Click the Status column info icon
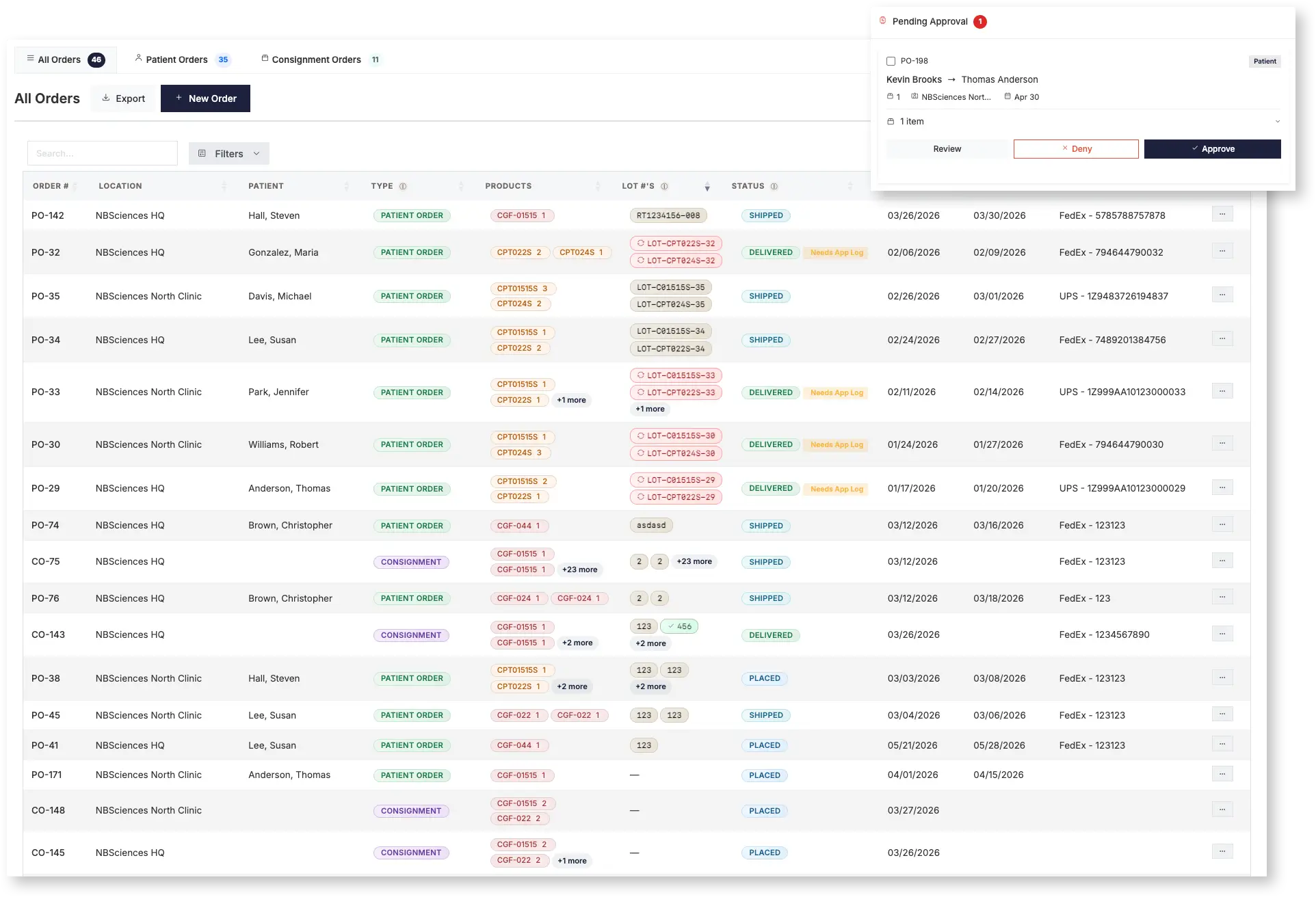The height and width of the screenshot is (897, 1316). click(x=774, y=187)
